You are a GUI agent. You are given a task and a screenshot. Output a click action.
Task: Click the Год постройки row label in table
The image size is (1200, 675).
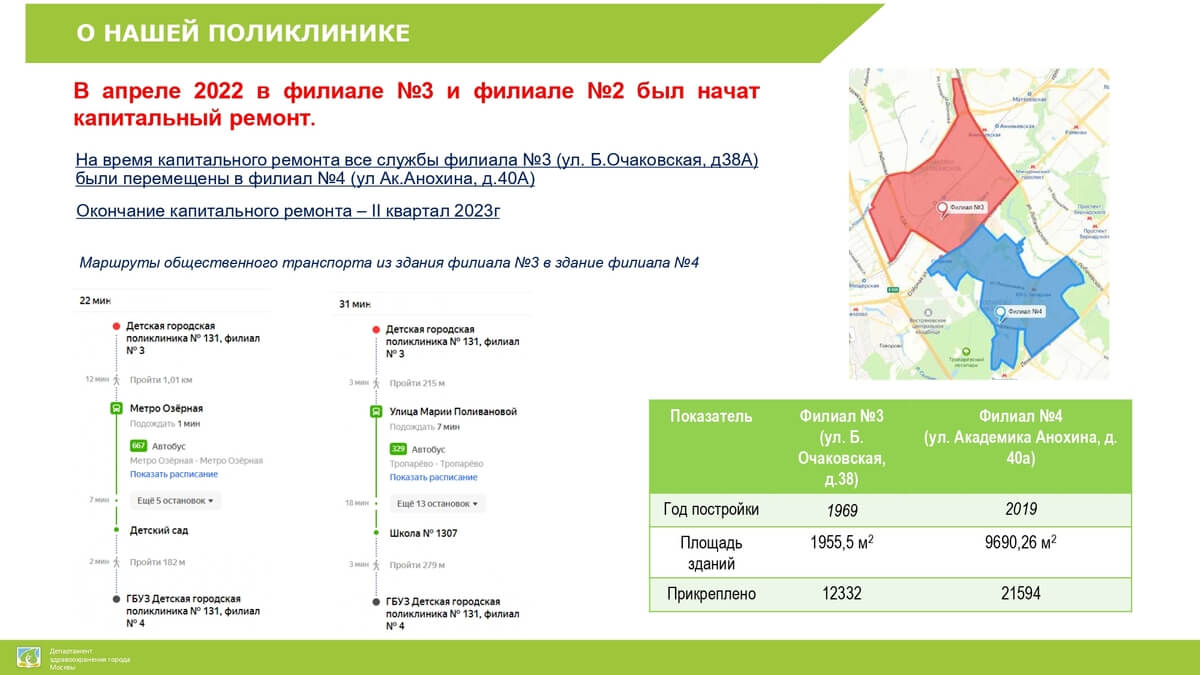(711, 509)
